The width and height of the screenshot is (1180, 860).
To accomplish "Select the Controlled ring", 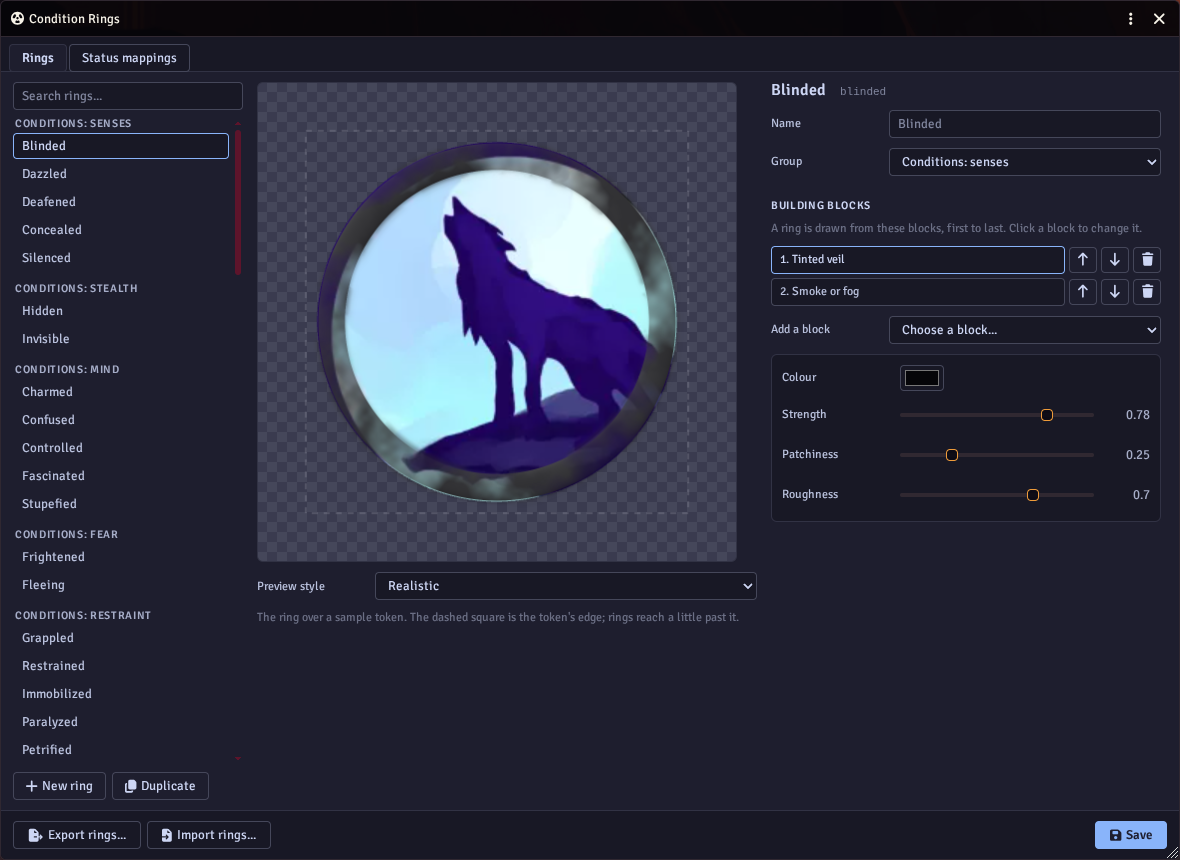I will [x=120, y=448].
